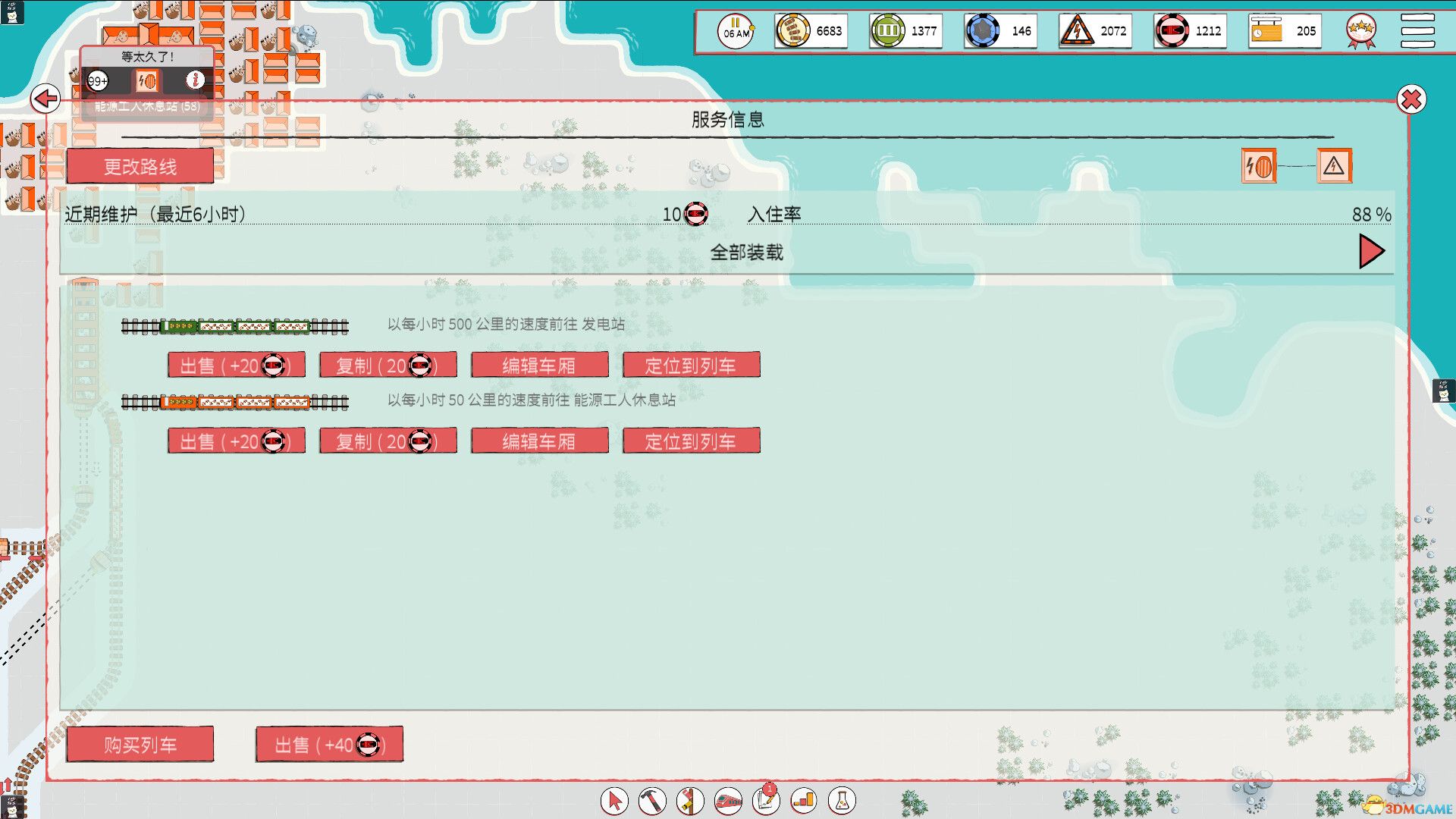Expand 全部装载 using the red arrow
Image resolution: width=1456 pixels, height=819 pixels.
click(x=1371, y=251)
